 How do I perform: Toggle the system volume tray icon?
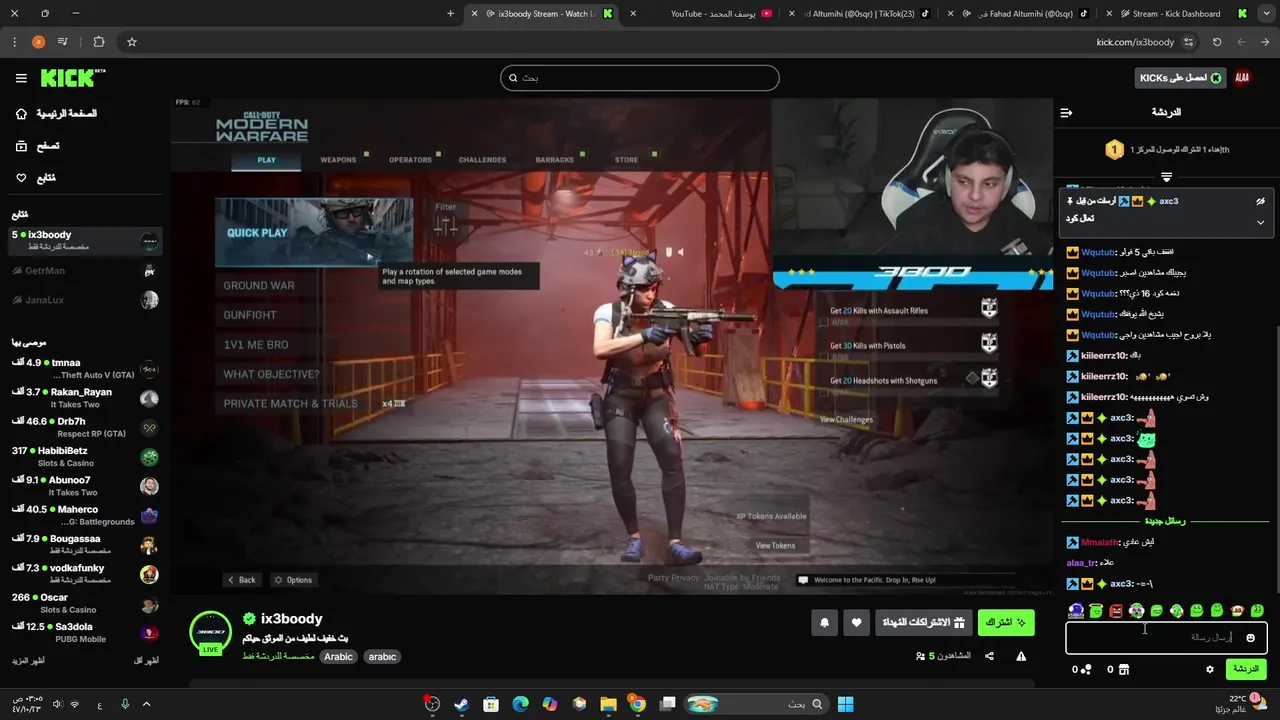pos(56,704)
